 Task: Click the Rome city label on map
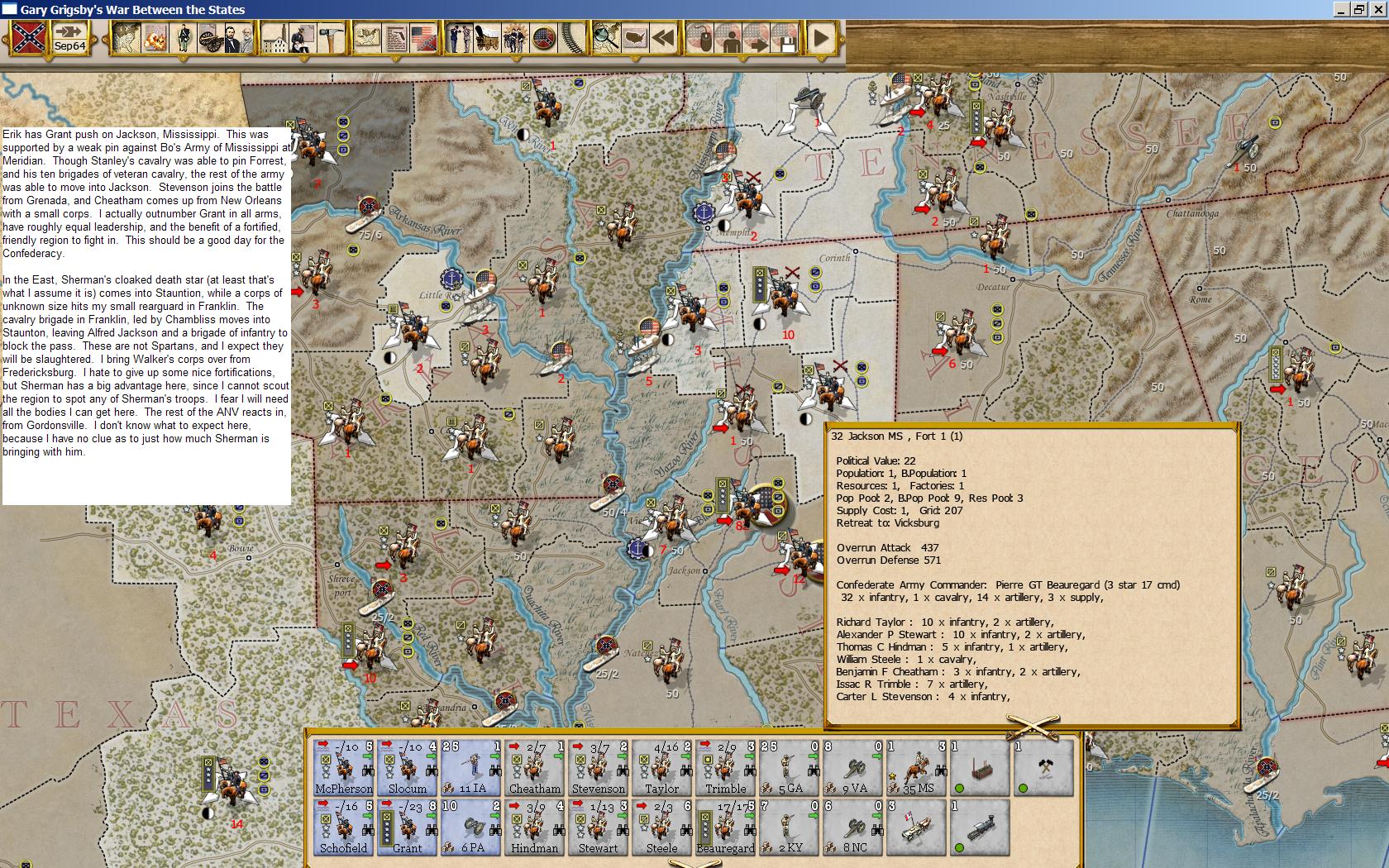coord(1200,299)
